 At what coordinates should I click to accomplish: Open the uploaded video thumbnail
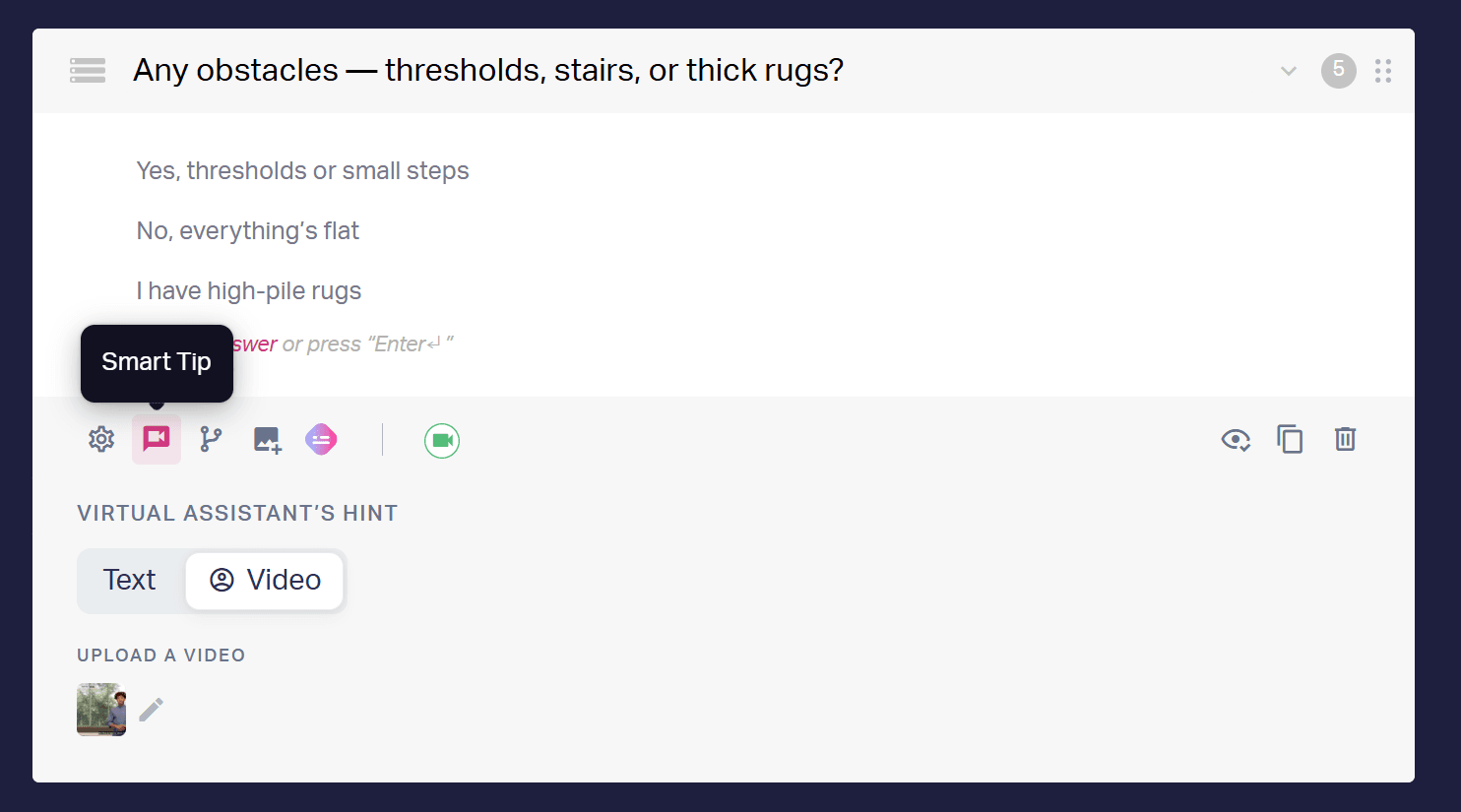click(101, 710)
